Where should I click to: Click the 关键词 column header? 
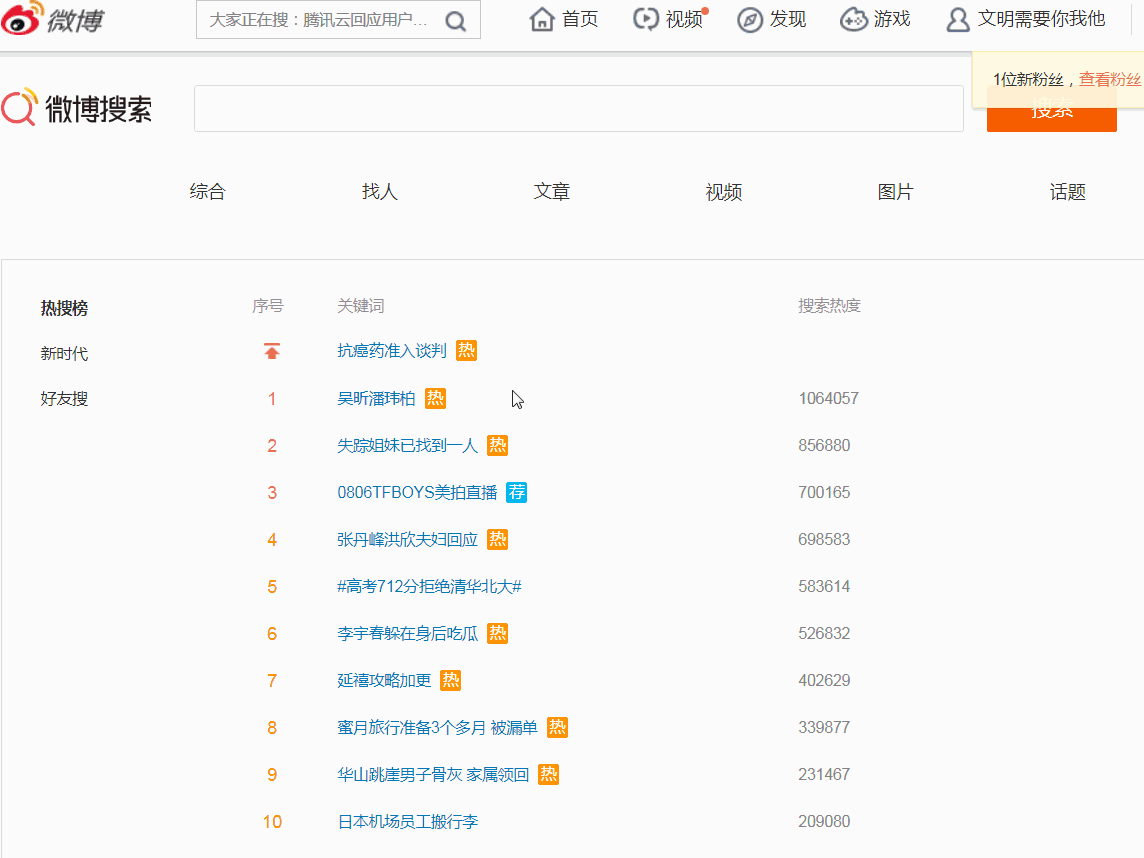[360, 306]
